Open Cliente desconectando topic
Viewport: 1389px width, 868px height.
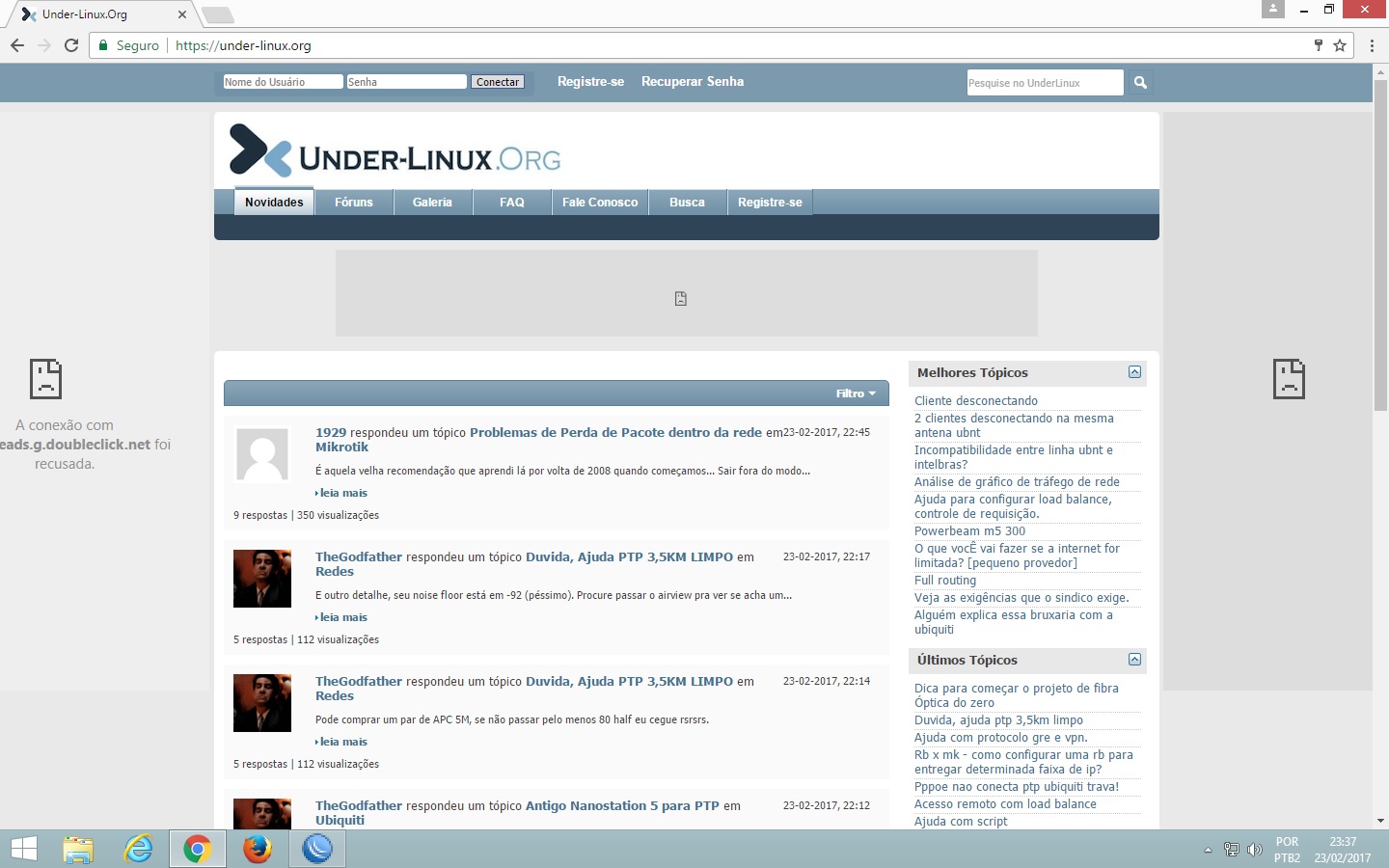(976, 400)
